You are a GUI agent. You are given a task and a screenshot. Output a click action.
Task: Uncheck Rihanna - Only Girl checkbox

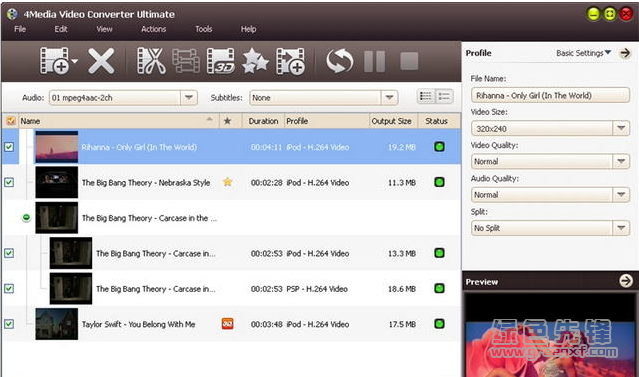[9, 147]
